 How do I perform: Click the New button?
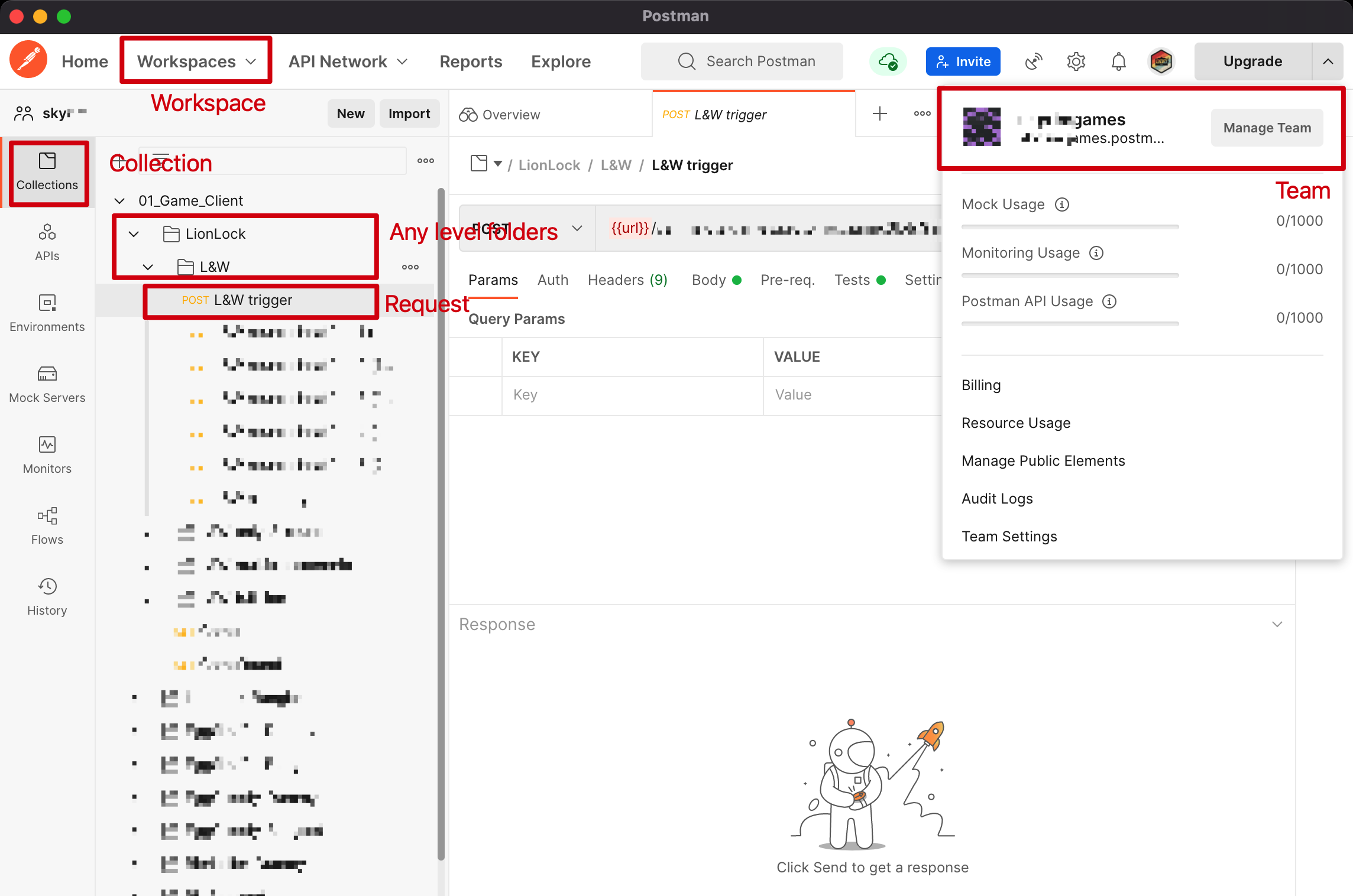click(x=351, y=113)
